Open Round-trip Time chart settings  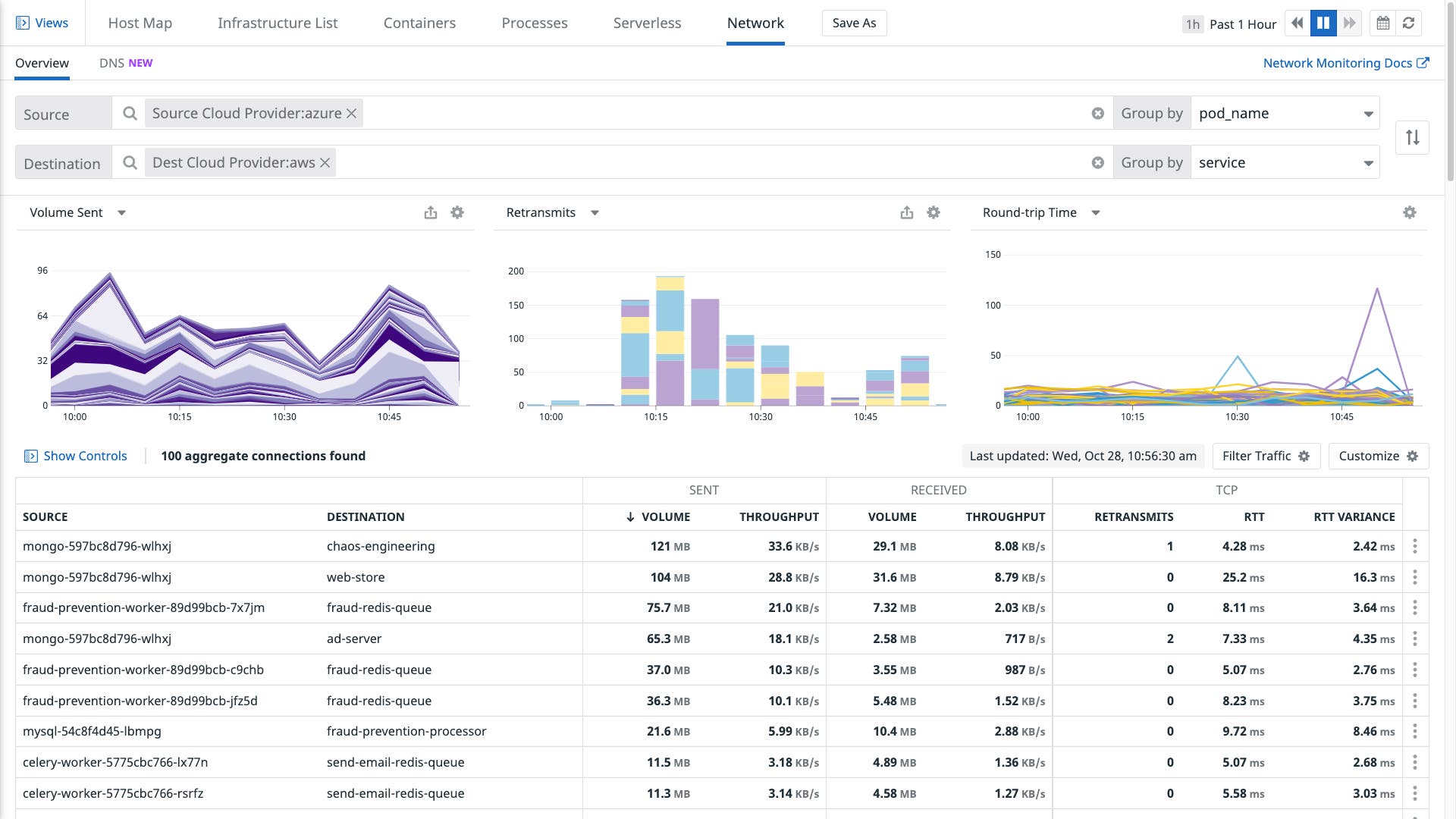1409,212
